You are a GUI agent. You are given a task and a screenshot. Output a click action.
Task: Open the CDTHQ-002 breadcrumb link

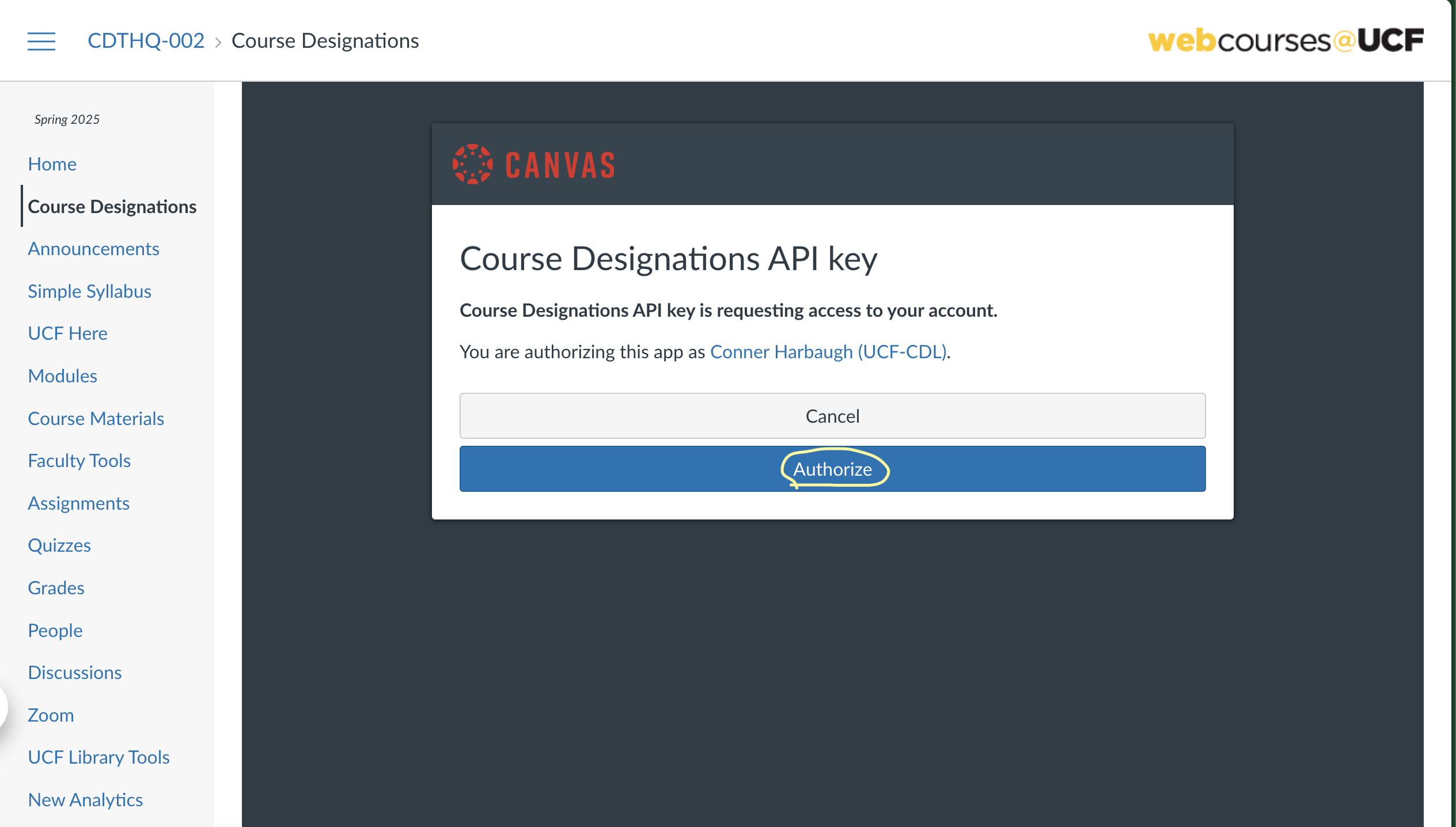(146, 40)
